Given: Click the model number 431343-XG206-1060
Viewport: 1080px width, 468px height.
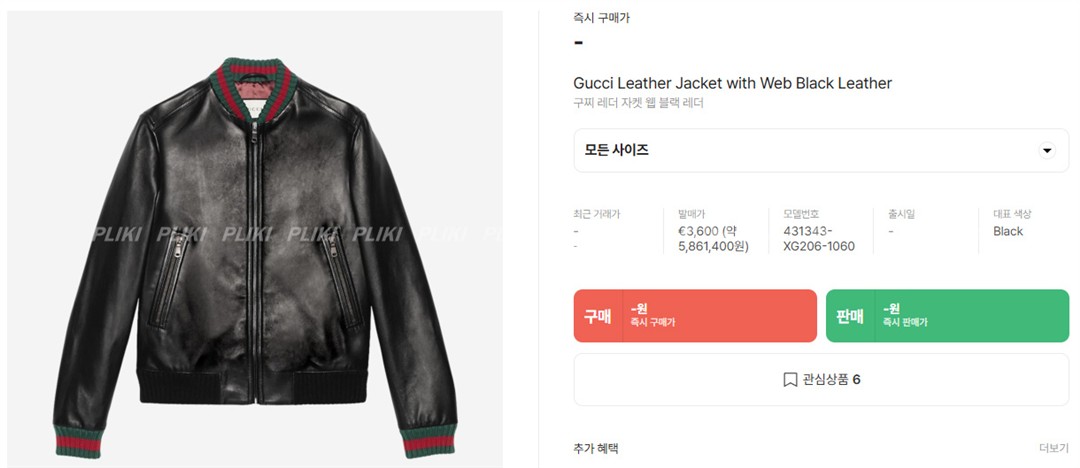Looking at the screenshot, I should pos(819,238).
